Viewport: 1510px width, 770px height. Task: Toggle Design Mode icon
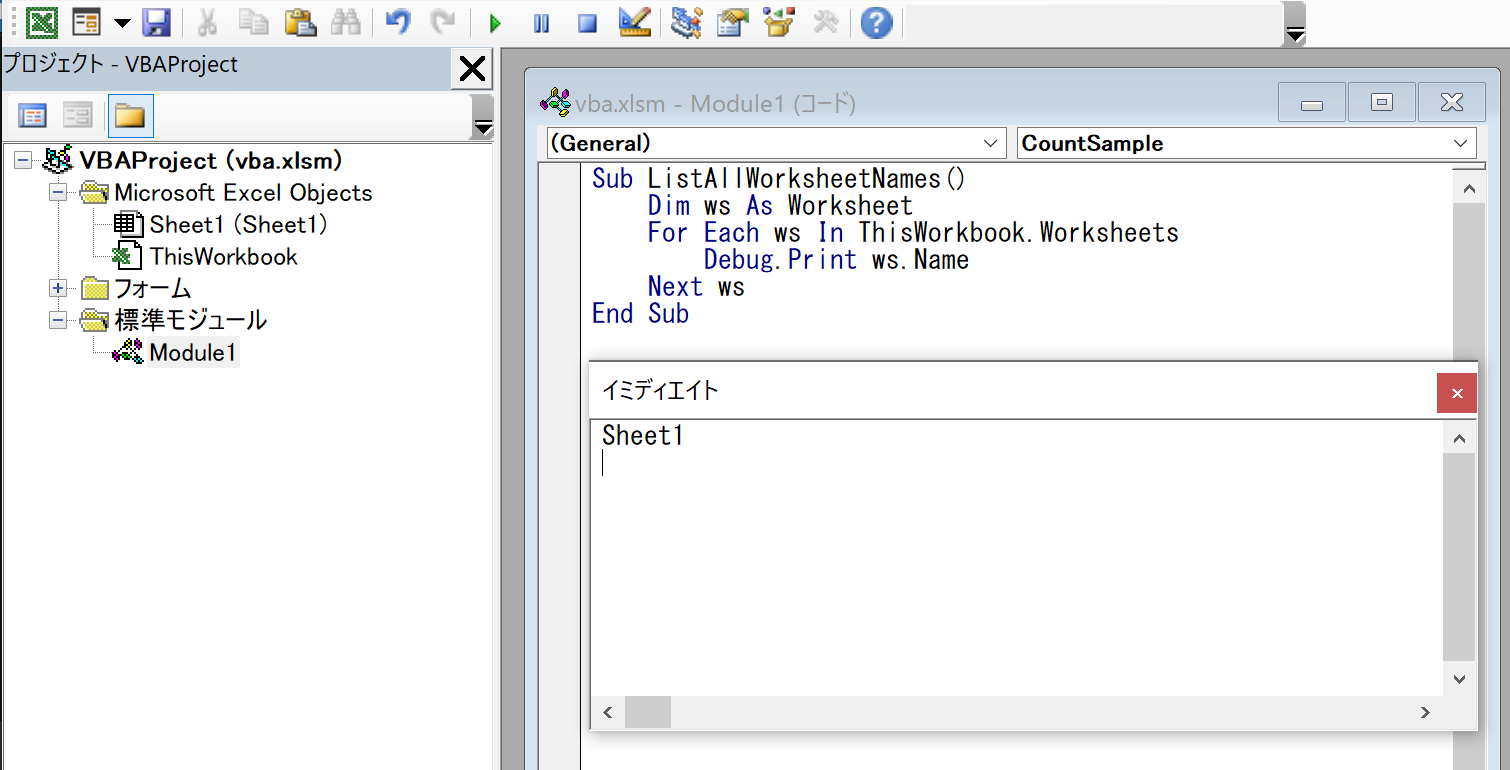pyautogui.click(x=634, y=22)
